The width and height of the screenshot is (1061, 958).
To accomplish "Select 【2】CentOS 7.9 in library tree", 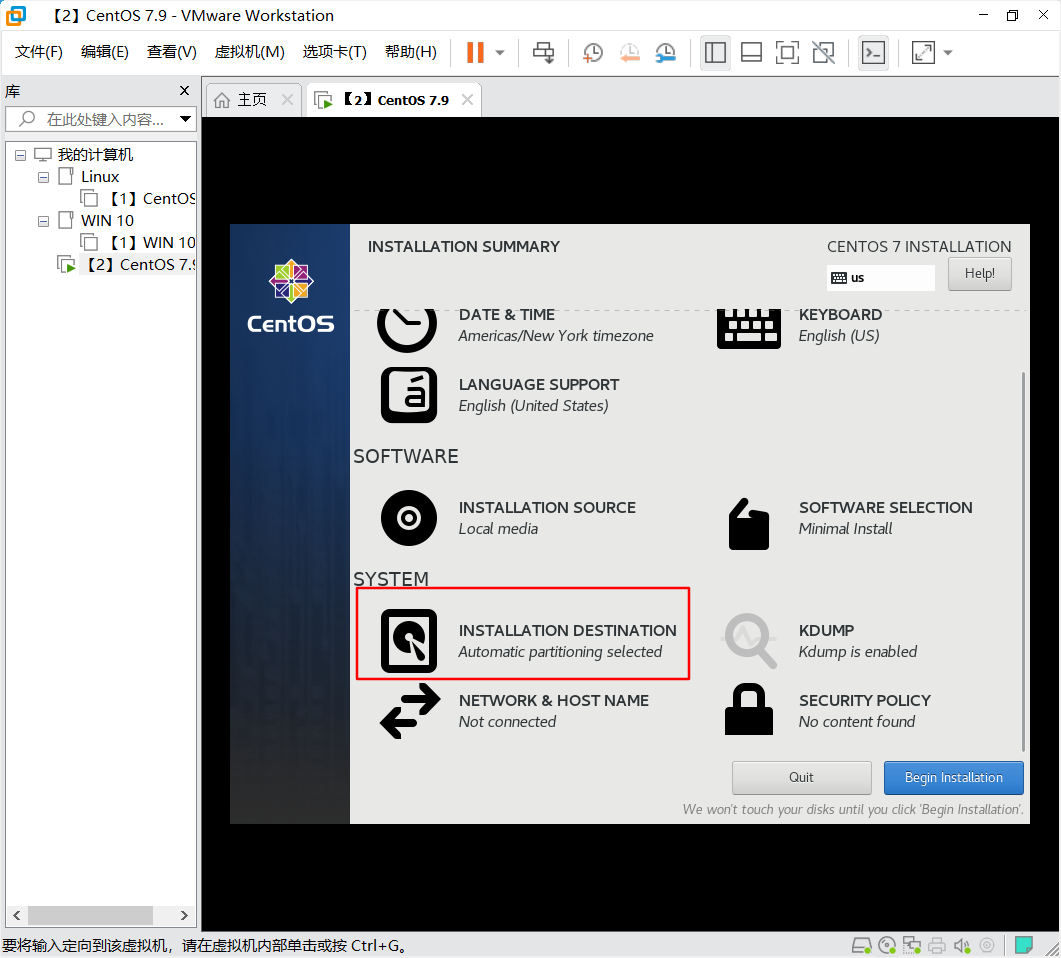I will coord(127,265).
